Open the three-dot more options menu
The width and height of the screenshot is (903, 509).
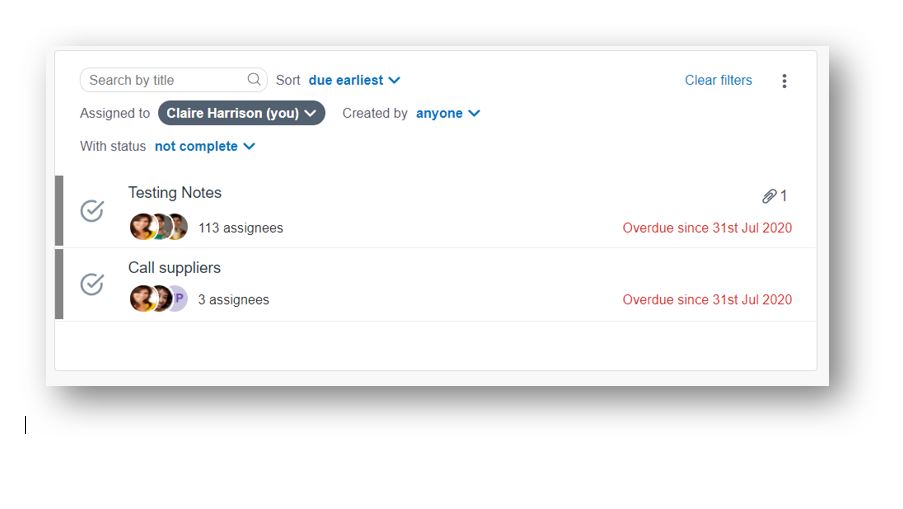click(x=784, y=81)
